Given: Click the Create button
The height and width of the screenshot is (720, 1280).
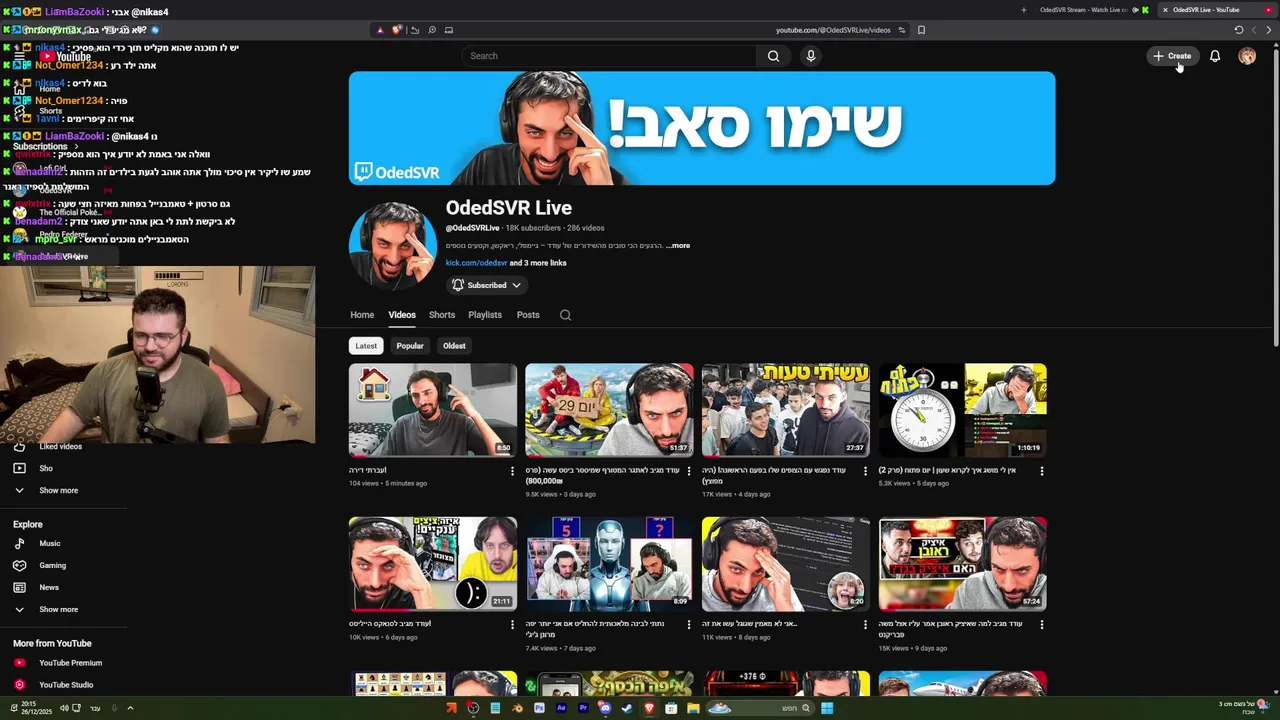Looking at the screenshot, I should [1172, 56].
